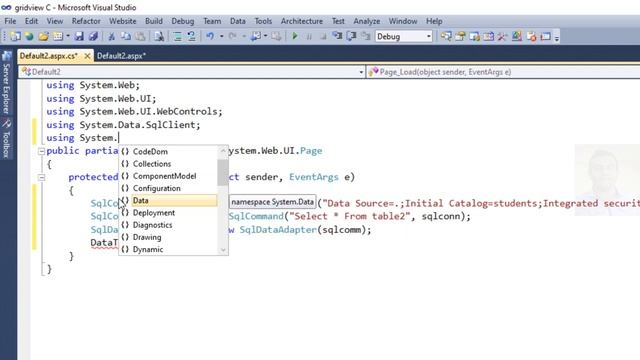Open the Server Explorer side panel
The image size is (640, 360).
(x=7, y=83)
